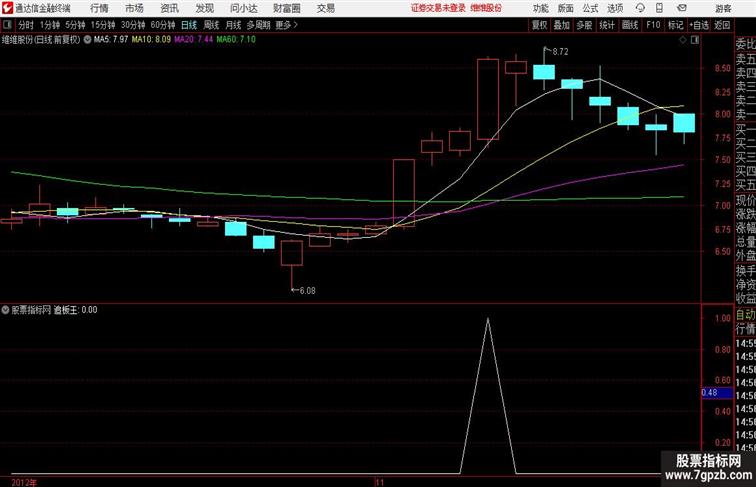756x487 pixels.
Task: Click the diamond icon above the chart
Action: pos(683,40)
